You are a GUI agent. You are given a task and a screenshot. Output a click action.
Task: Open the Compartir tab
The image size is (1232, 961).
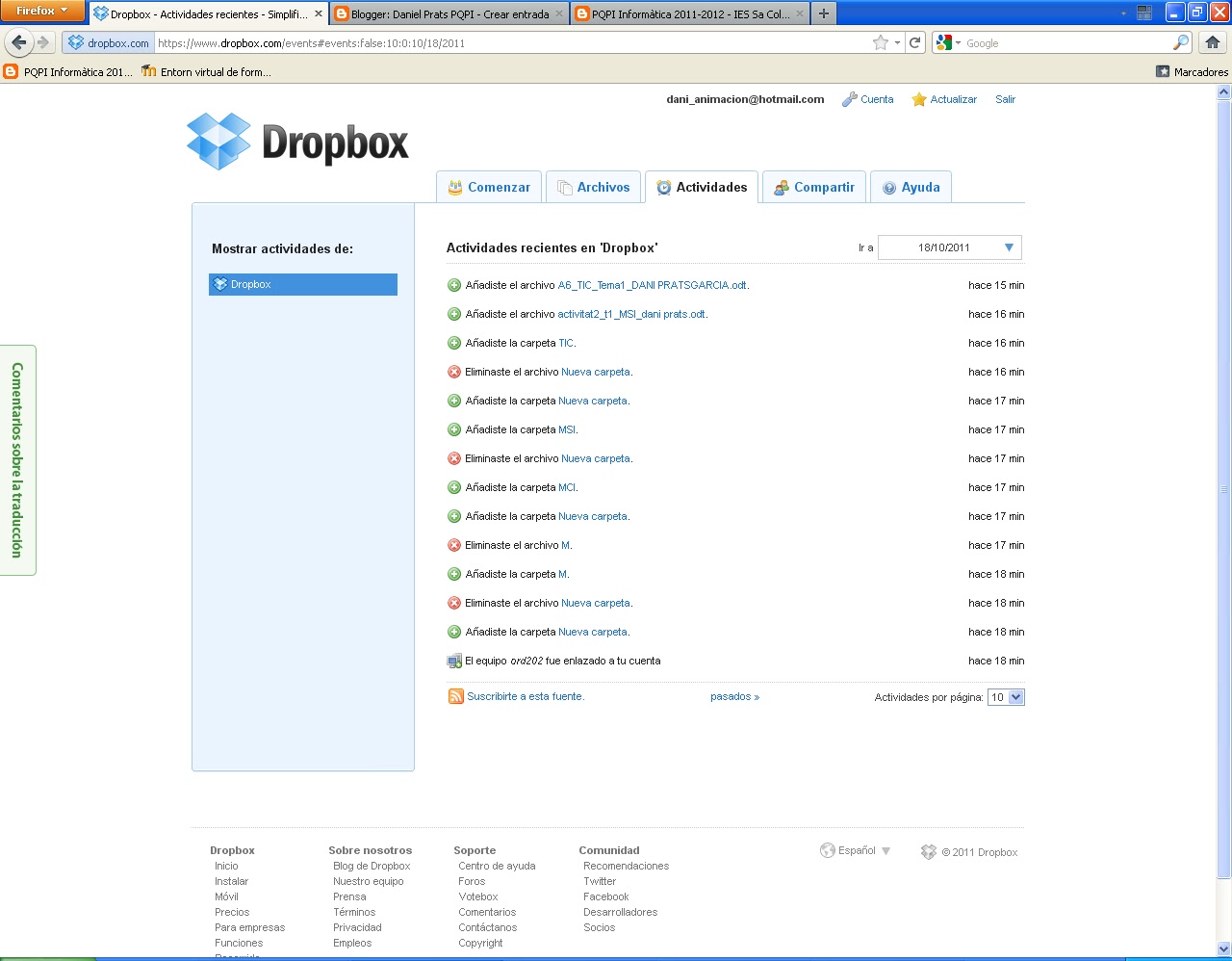coord(814,187)
